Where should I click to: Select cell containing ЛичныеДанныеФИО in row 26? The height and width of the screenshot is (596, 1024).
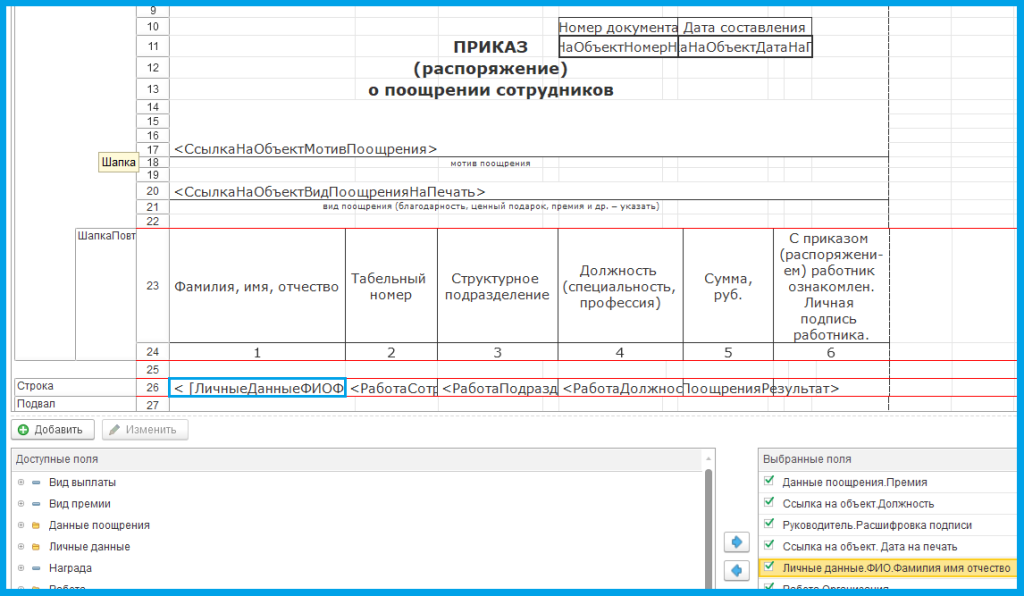click(x=258, y=388)
